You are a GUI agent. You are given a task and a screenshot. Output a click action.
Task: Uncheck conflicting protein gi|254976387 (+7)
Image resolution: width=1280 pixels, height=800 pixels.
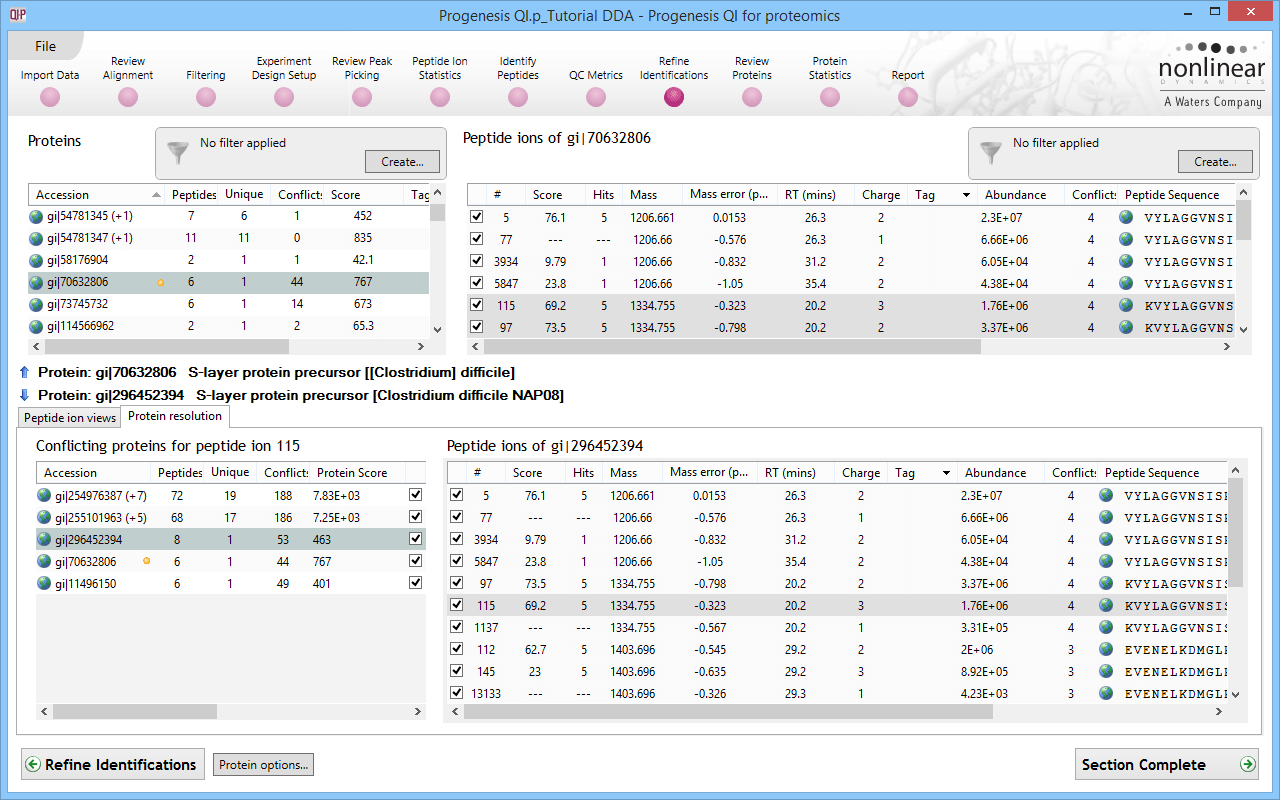[x=416, y=495]
